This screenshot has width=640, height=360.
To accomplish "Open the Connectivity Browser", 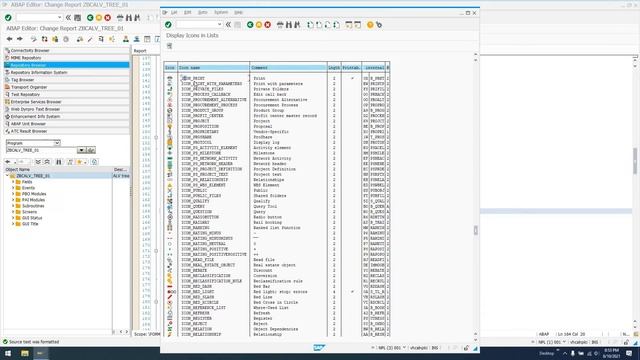I will pyautogui.click(x=67, y=51).
